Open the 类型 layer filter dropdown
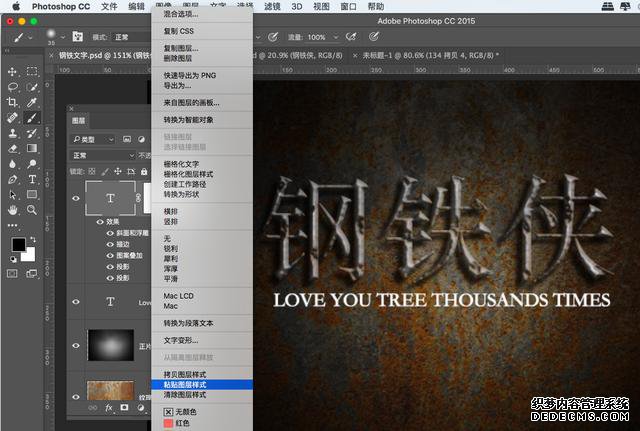 point(93,140)
